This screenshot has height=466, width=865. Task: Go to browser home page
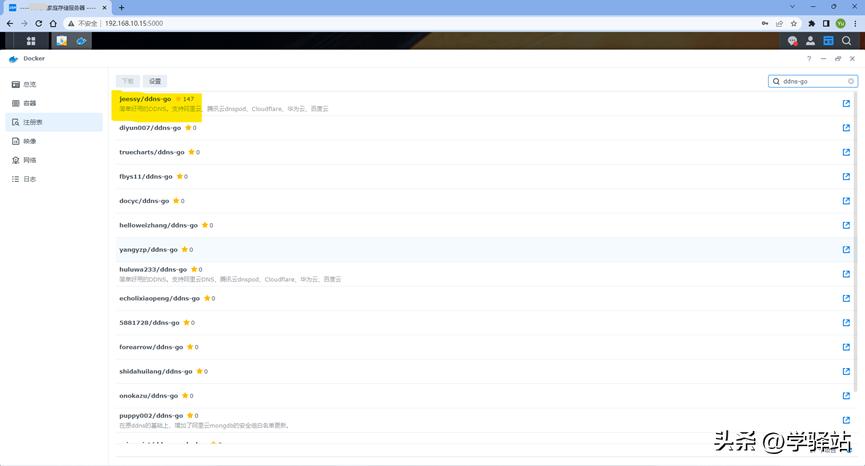click(x=53, y=23)
